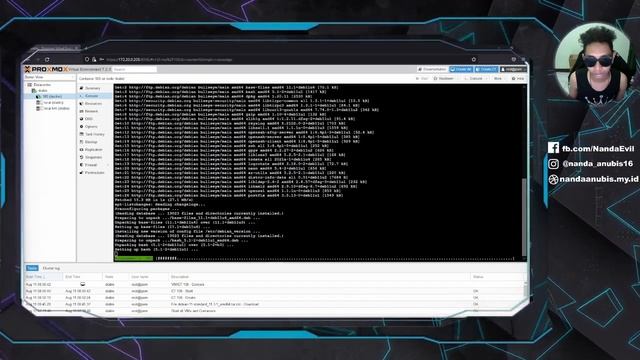Select the VM/CT 100 - Console task row
Screen dimensions: 640x360
point(273,284)
